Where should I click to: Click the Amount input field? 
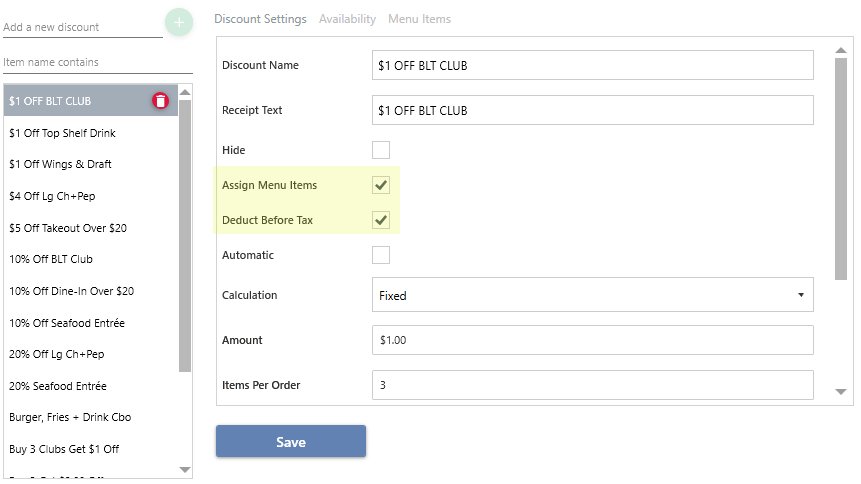592,340
